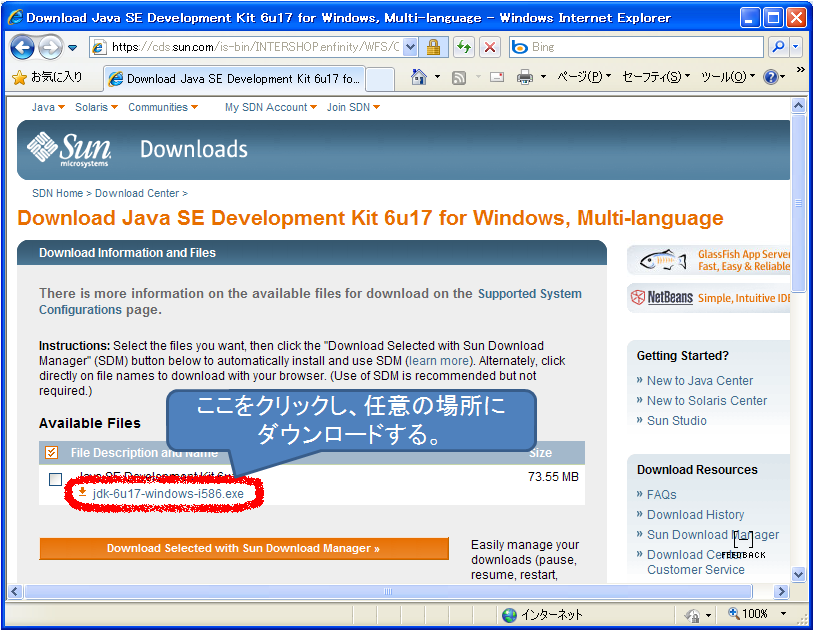Click the Bing search box
Viewport: 814px width, 631px height.
tap(636, 47)
